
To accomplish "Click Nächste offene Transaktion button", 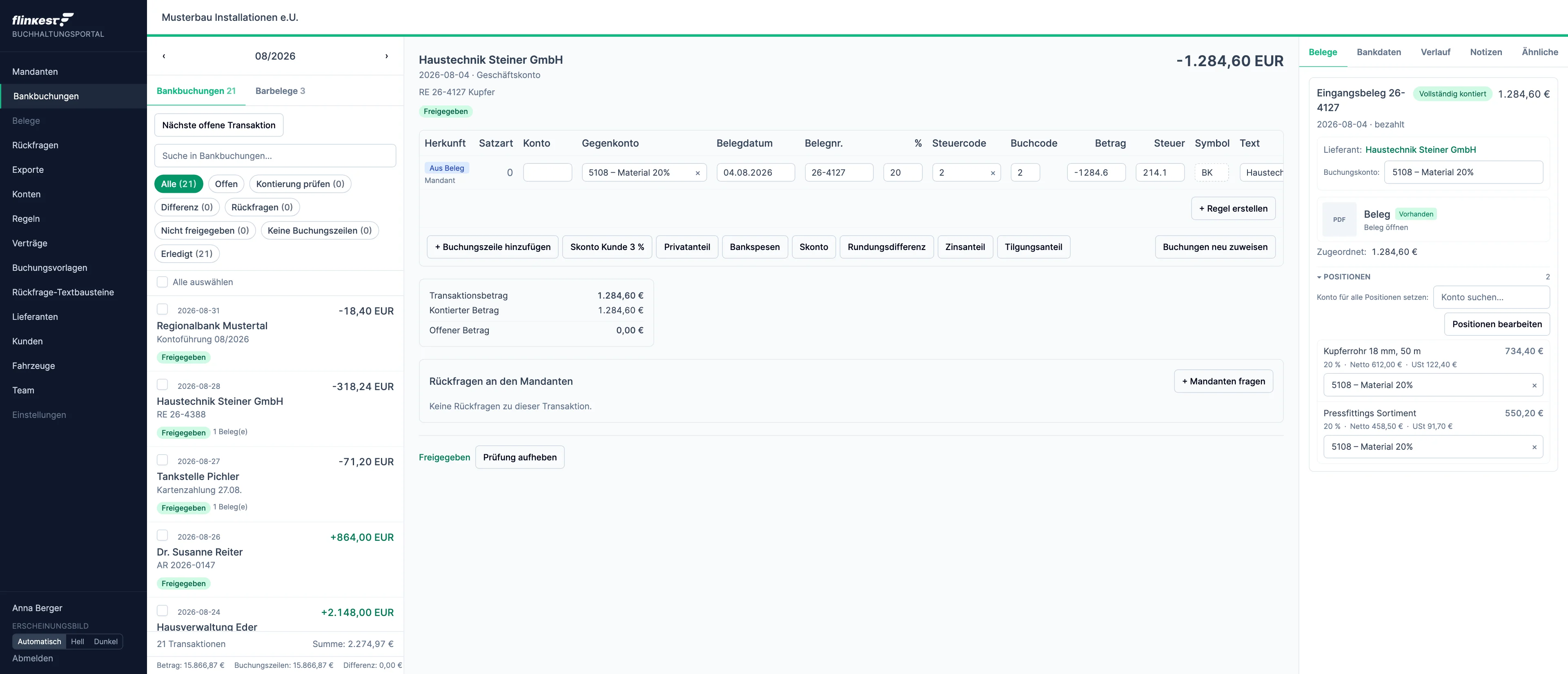I will click(218, 125).
